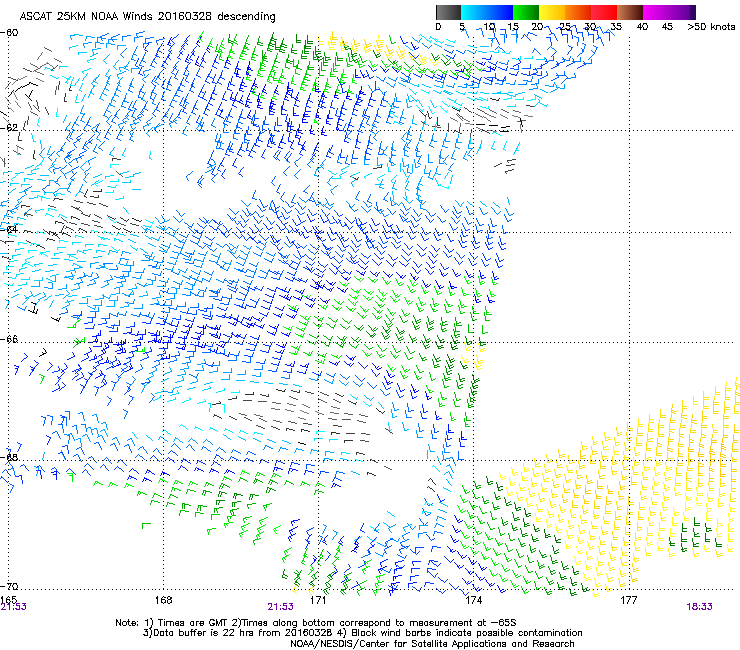The image size is (740, 650).
Task: Select the -60 latitude axis label
Action: [9, 33]
